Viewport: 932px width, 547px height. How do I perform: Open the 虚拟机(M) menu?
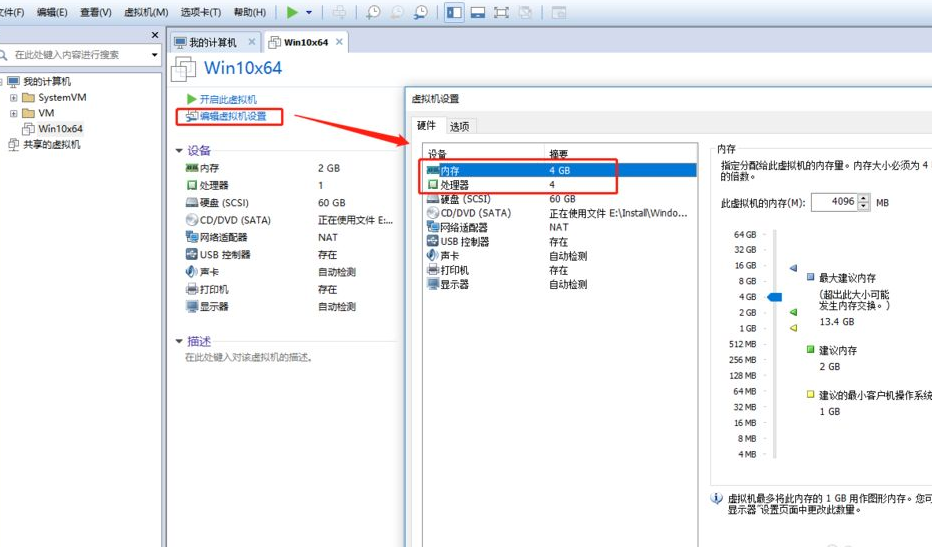[x=146, y=12]
